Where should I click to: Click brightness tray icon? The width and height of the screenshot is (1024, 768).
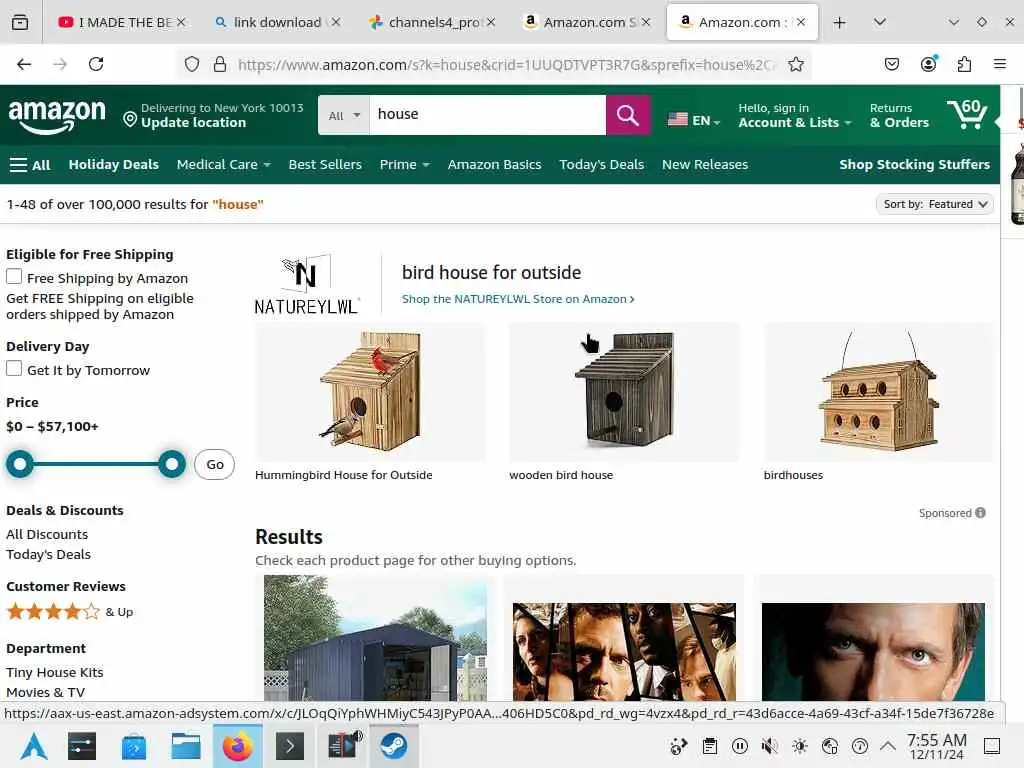point(799,746)
